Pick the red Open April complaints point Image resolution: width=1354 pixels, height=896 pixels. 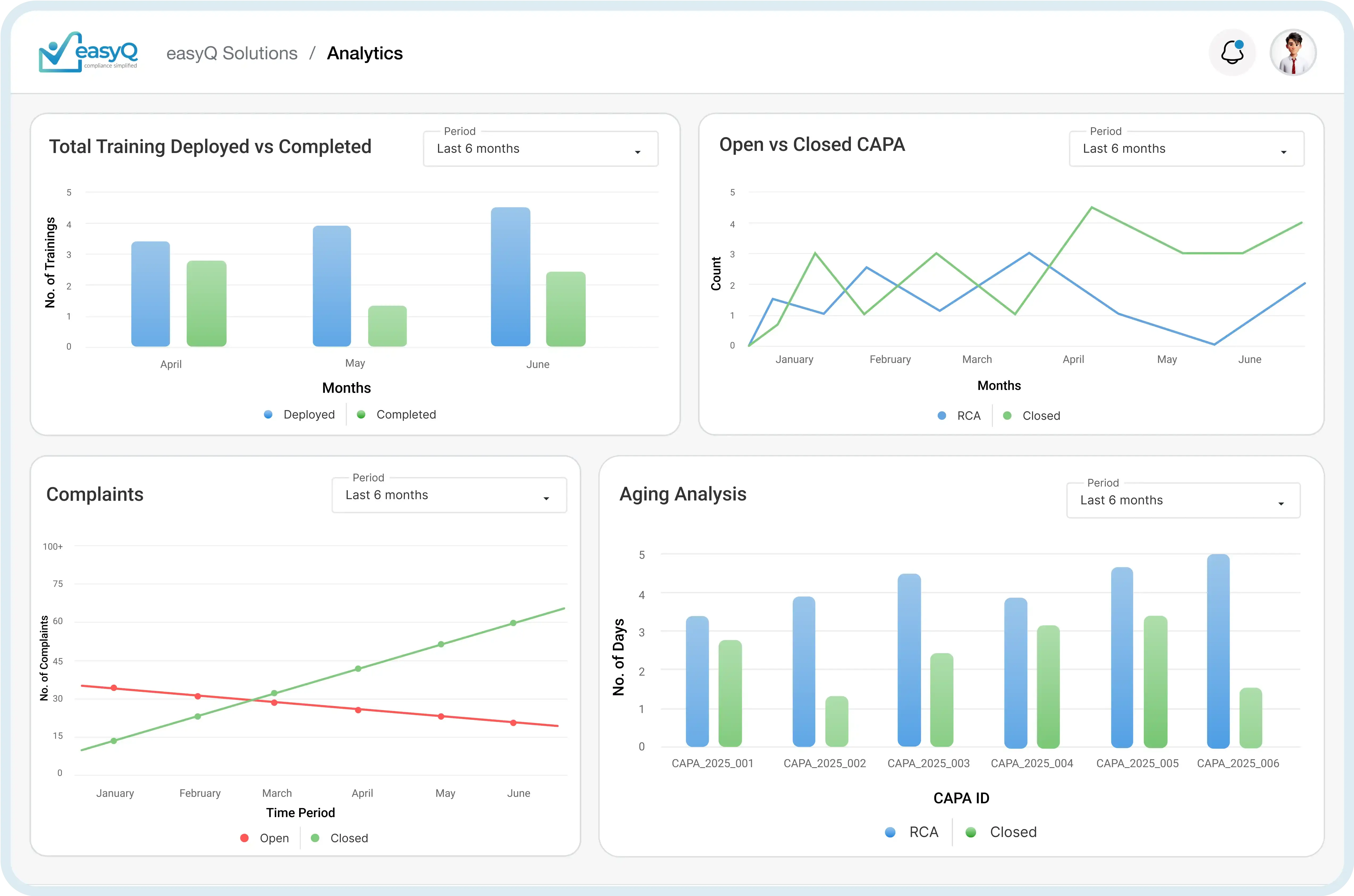[358, 710]
